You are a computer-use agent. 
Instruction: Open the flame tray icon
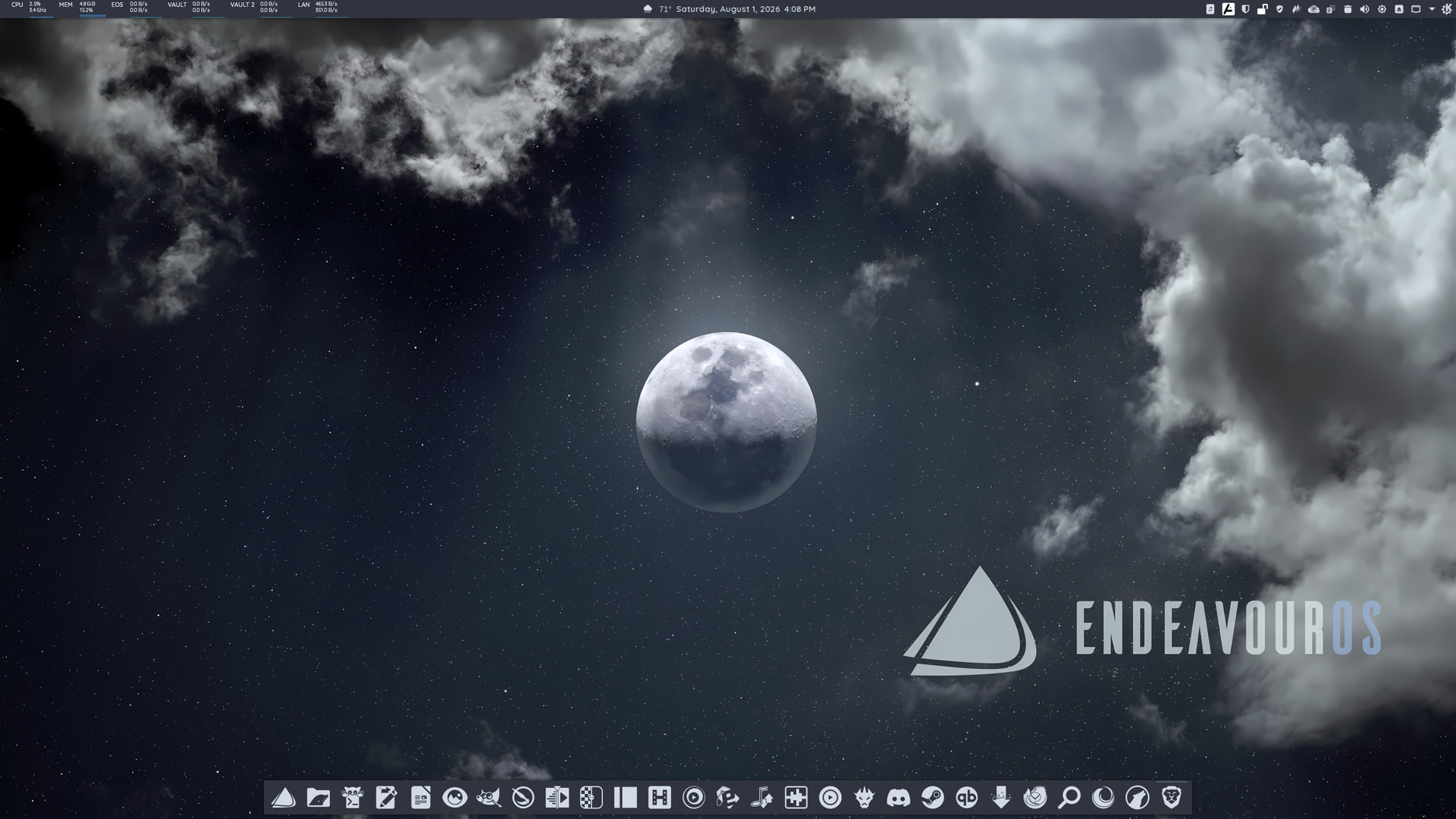(1297, 9)
